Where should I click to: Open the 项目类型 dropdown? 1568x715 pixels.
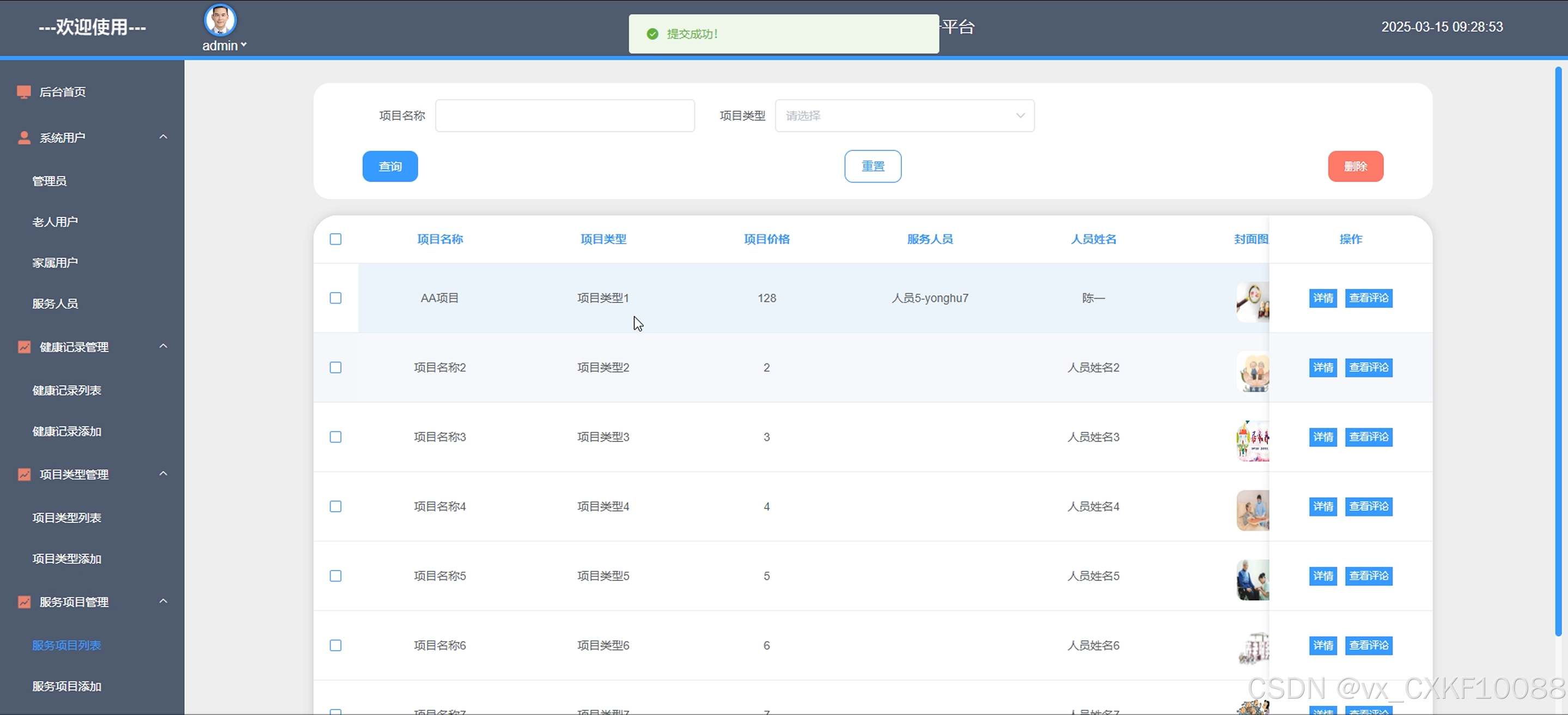[904, 116]
